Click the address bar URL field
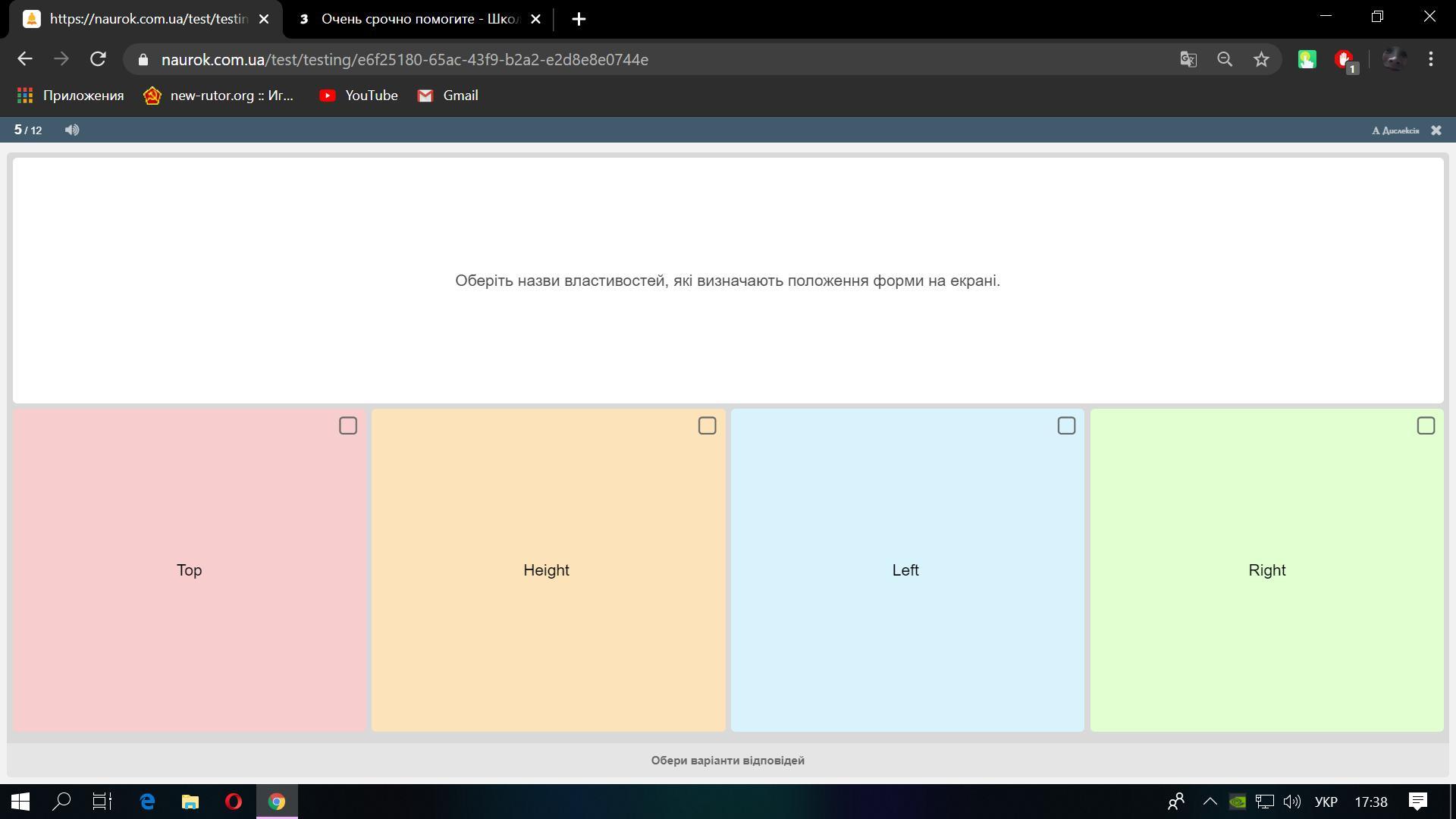The image size is (1456, 819). tap(531, 59)
